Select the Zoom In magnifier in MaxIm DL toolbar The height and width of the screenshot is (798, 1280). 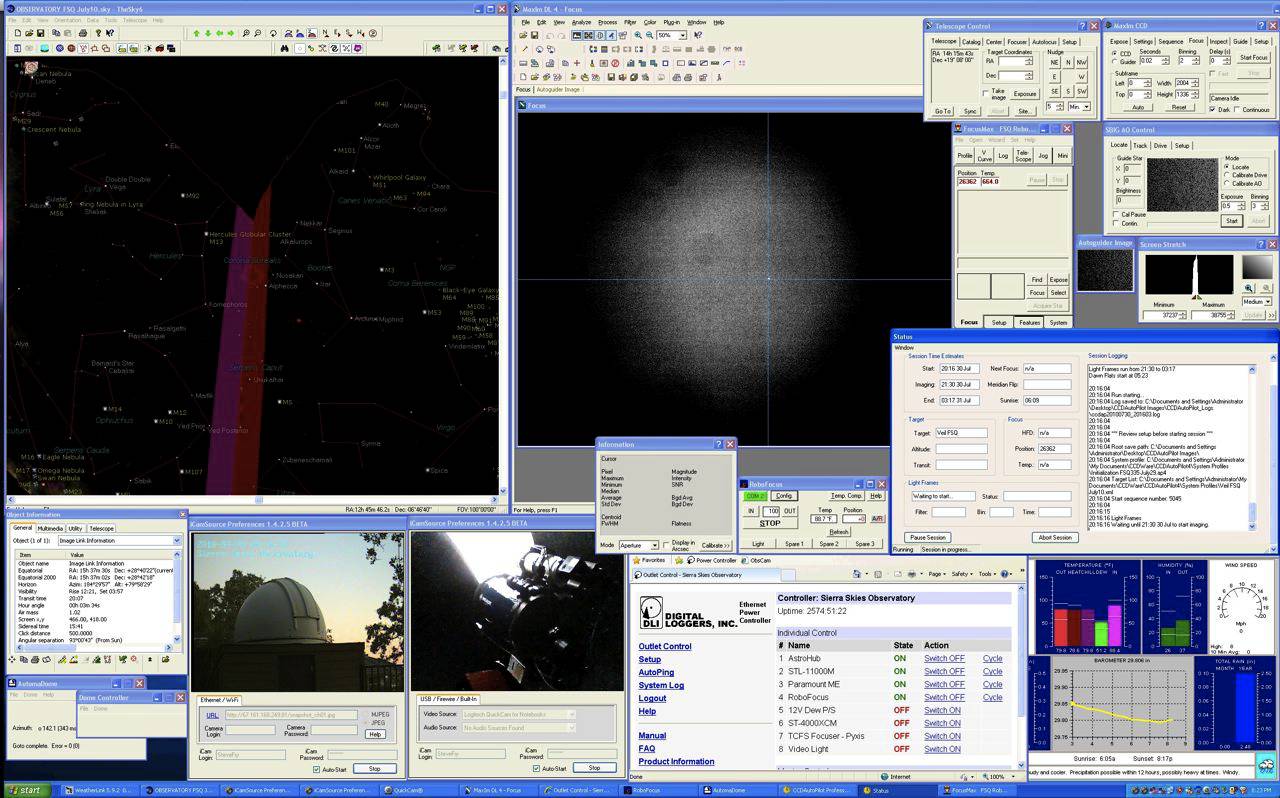(x=638, y=35)
